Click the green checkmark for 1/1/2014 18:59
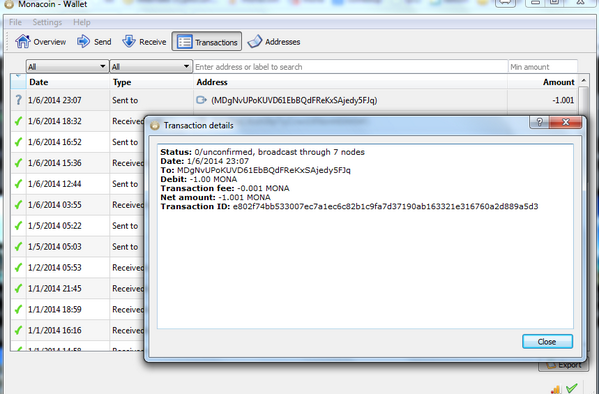Screen dimensions: 599x394 [x=18, y=310]
